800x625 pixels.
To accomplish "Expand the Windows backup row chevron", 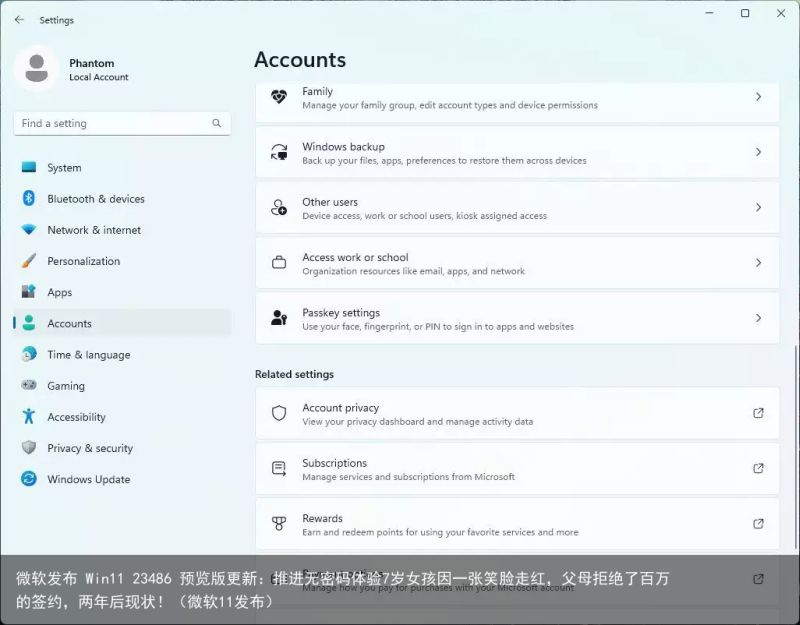I will [x=759, y=152].
